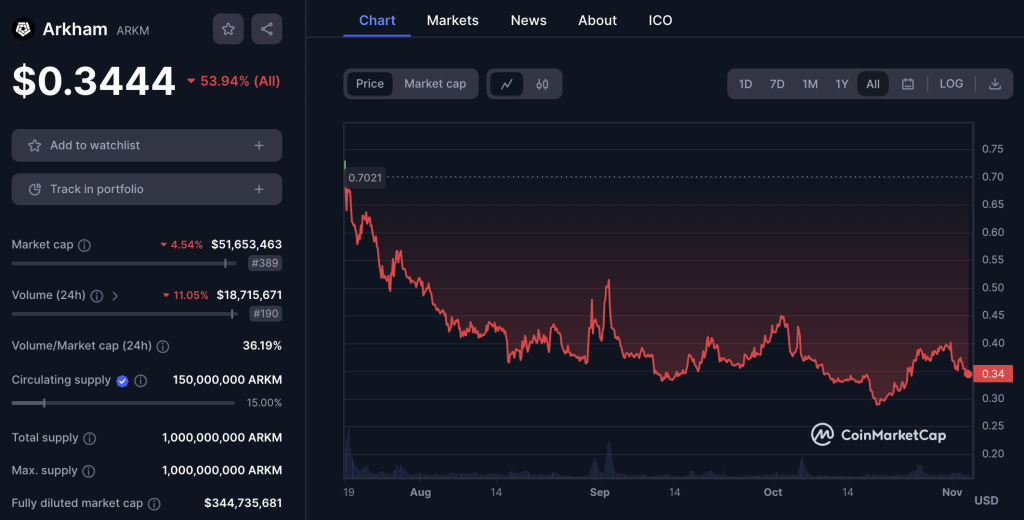The image size is (1024, 520).
Task: Click the 0.7021 opening price label
Action: pos(365,178)
